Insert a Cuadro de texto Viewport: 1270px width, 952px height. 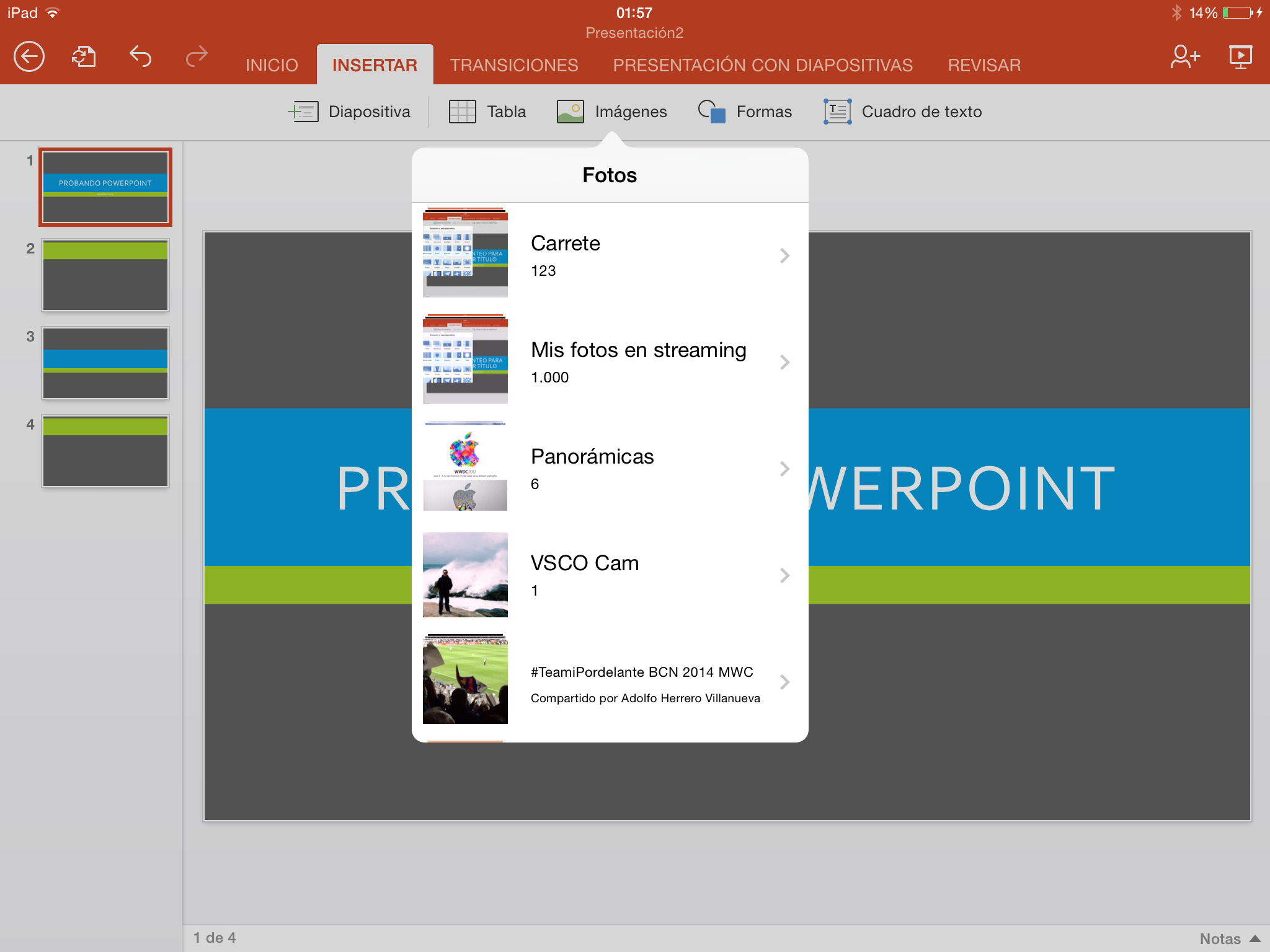click(903, 112)
